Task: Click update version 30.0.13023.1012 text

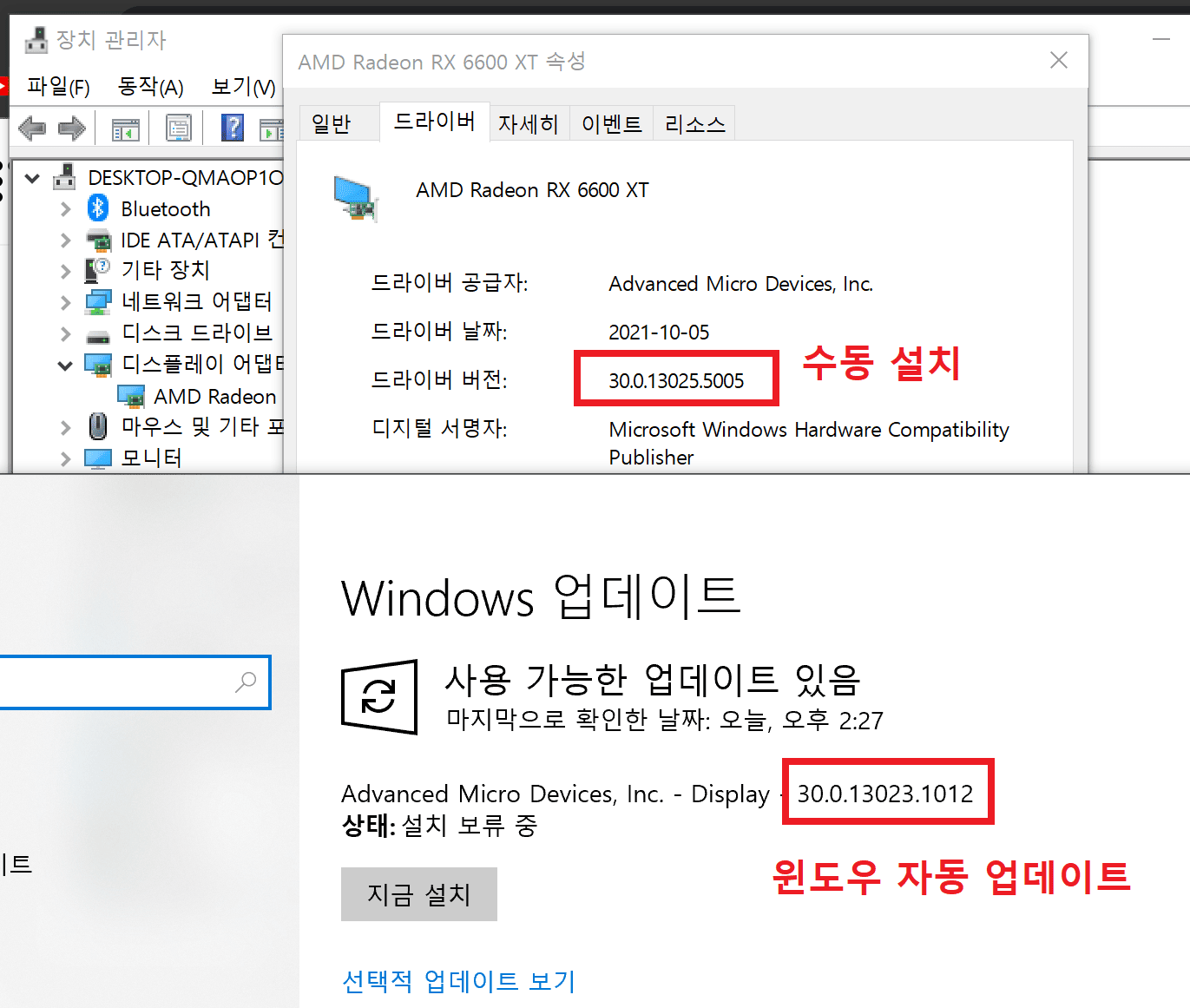Action: [x=885, y=794]
